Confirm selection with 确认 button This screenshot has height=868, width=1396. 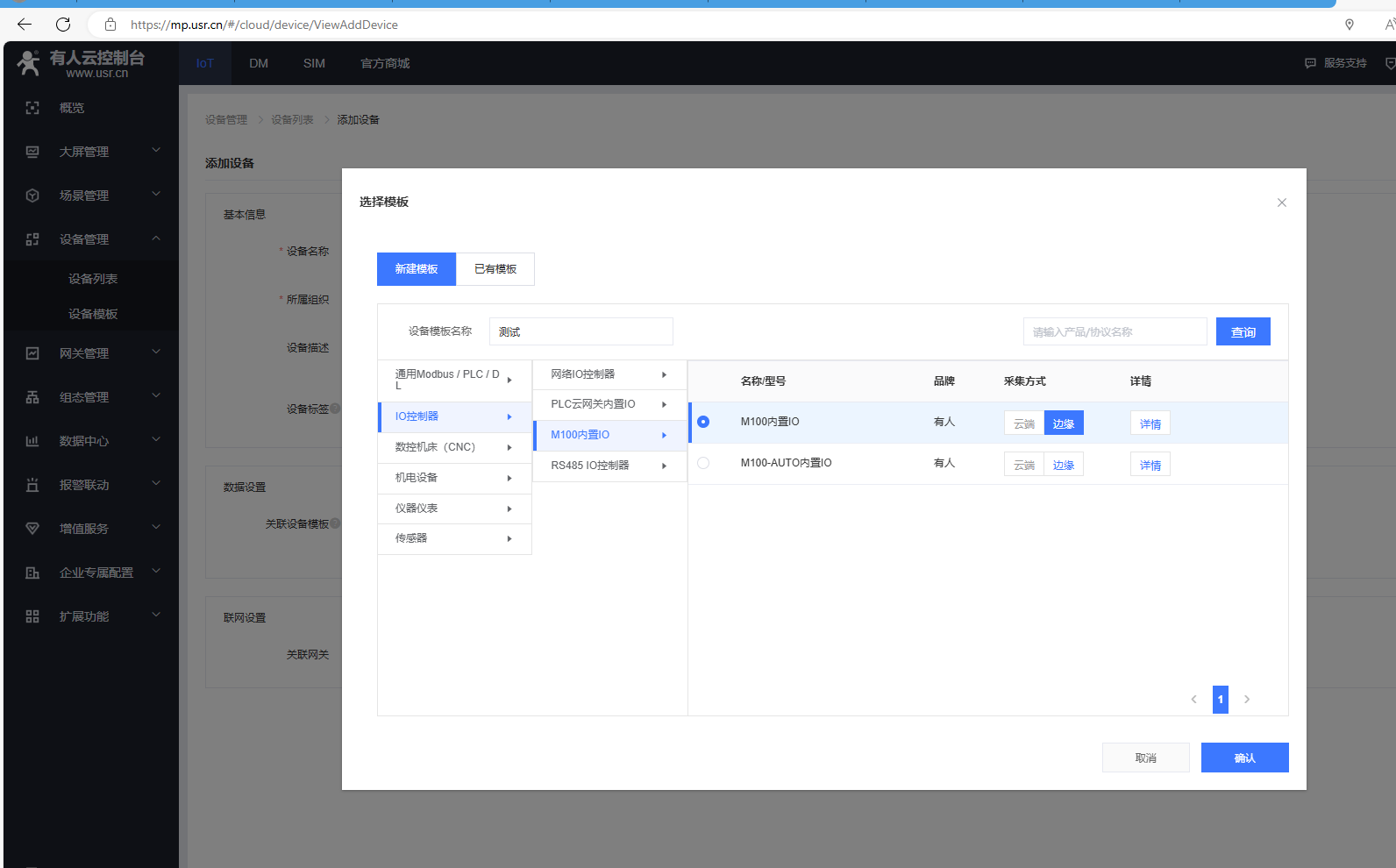click(x=1244, y=758)
